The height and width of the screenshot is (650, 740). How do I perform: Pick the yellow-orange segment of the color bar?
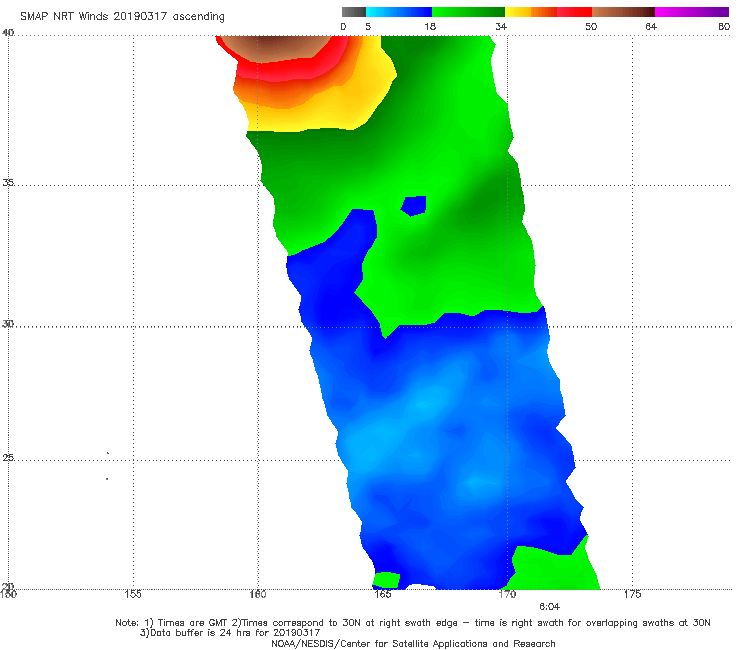click(x=531, y=12)
